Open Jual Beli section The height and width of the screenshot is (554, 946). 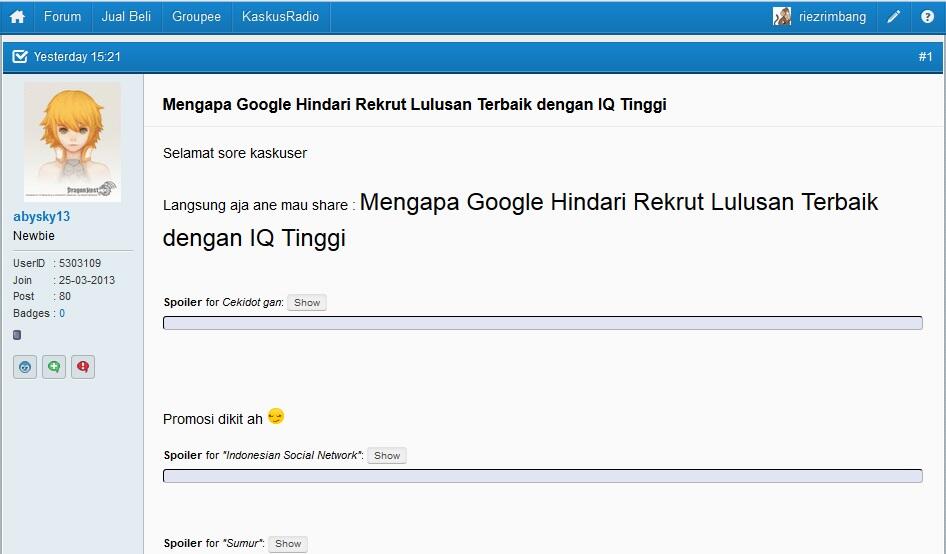pyautogui.click(x=126, y=16)
